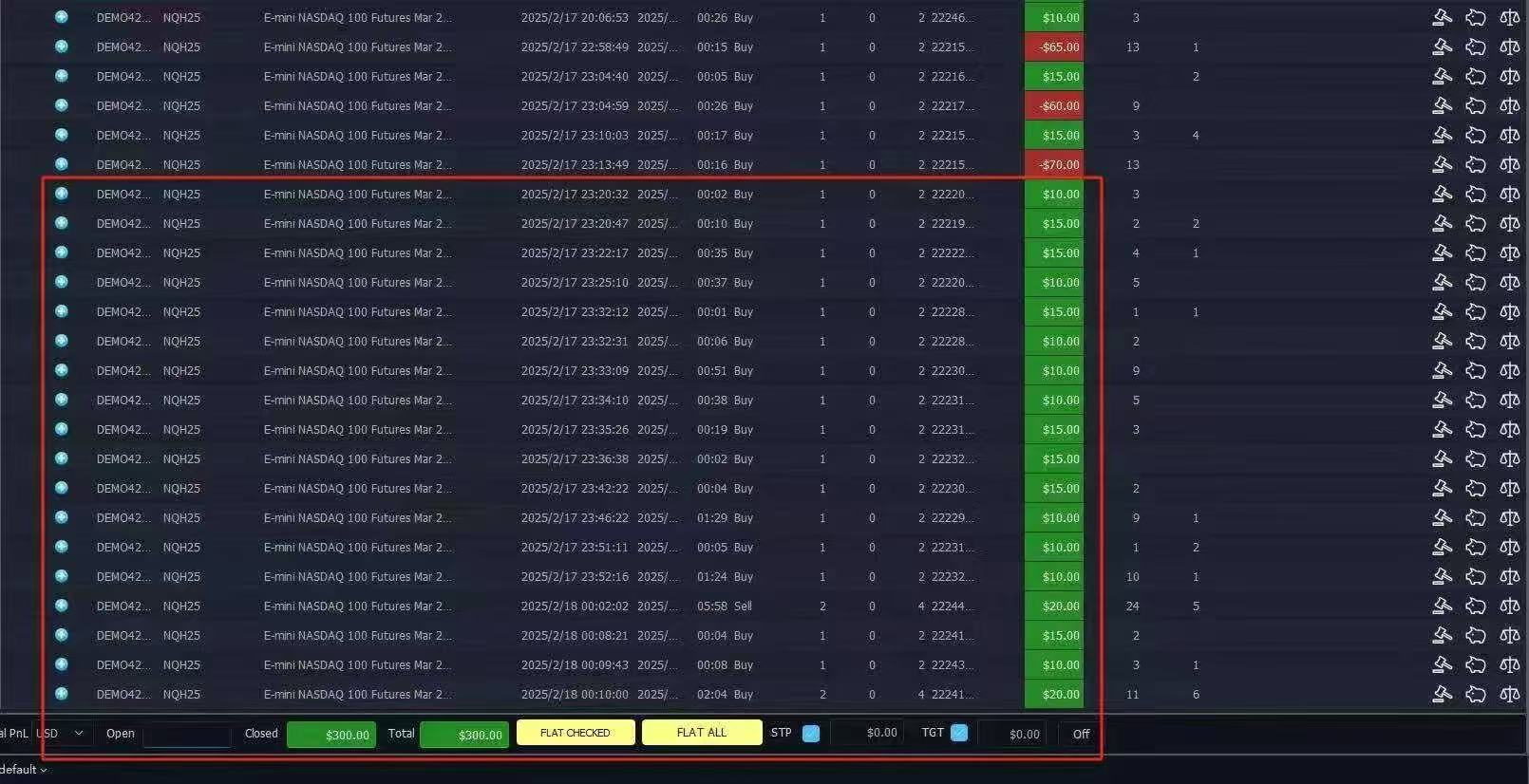
Task: Open the USD currency dropdown
Action: coord(62,733)
